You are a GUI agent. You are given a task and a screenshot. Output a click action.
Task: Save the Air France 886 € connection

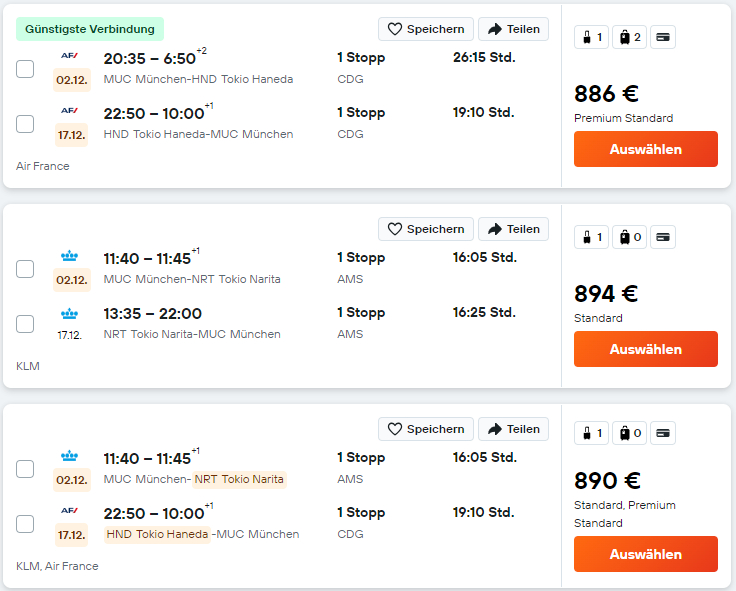point(426,29)
